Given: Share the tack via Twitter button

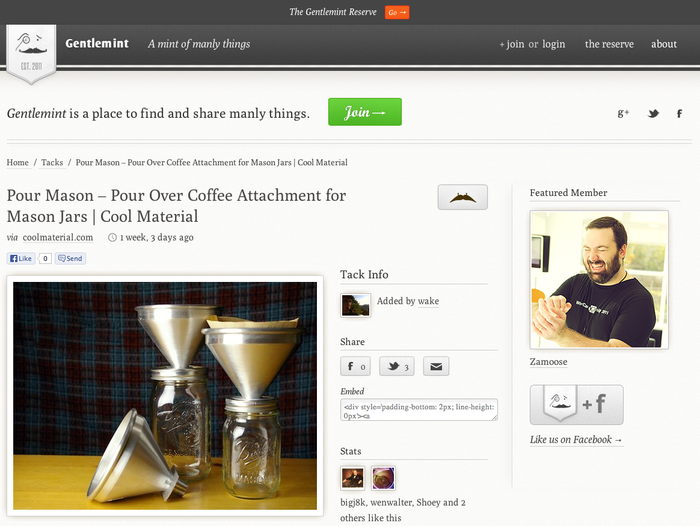Looking at the screenshot, I should [397, 366].
